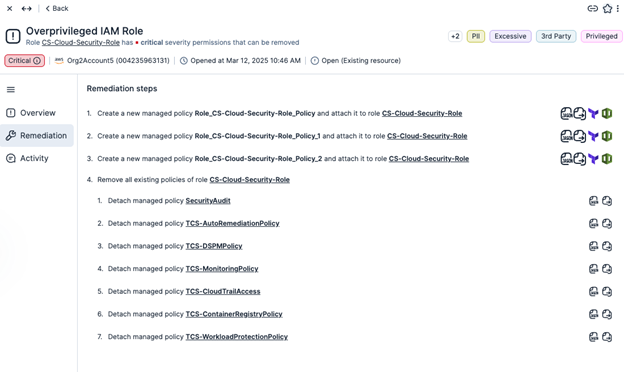
Task: Star this finding as favorite
Action: coord(607,8)
